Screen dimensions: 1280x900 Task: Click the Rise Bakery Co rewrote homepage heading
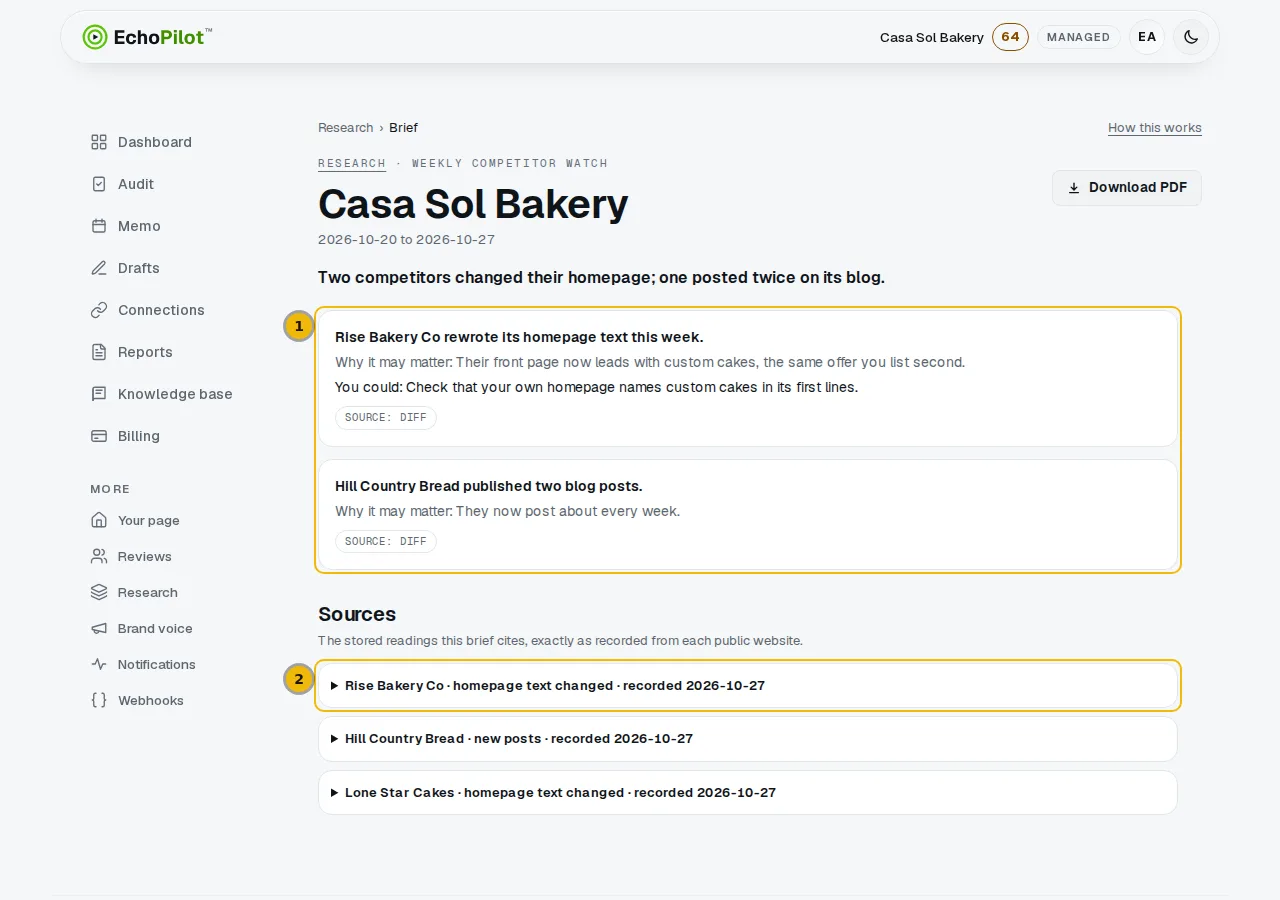[x=519, y=337]
